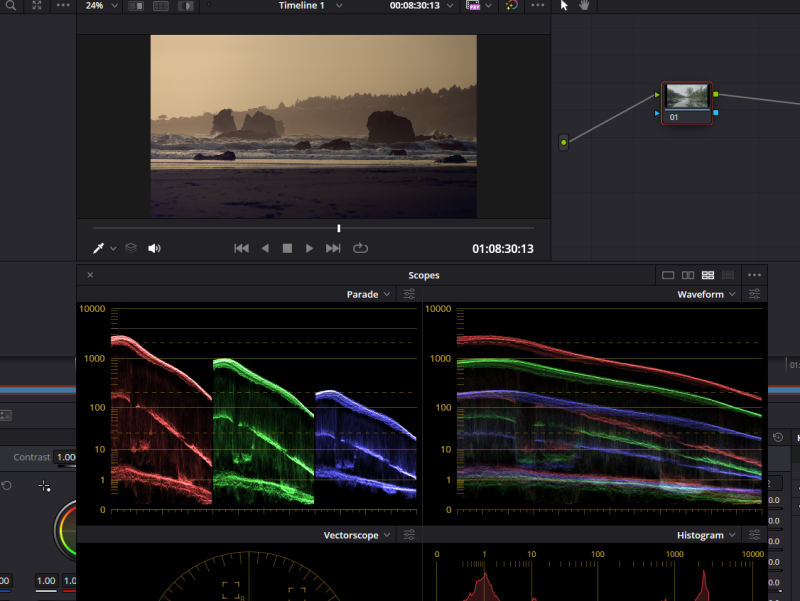This screenshot has width=800, height=601.
Task: Click the fit-viewer expand arrows icon
Action: click(37, 5)
